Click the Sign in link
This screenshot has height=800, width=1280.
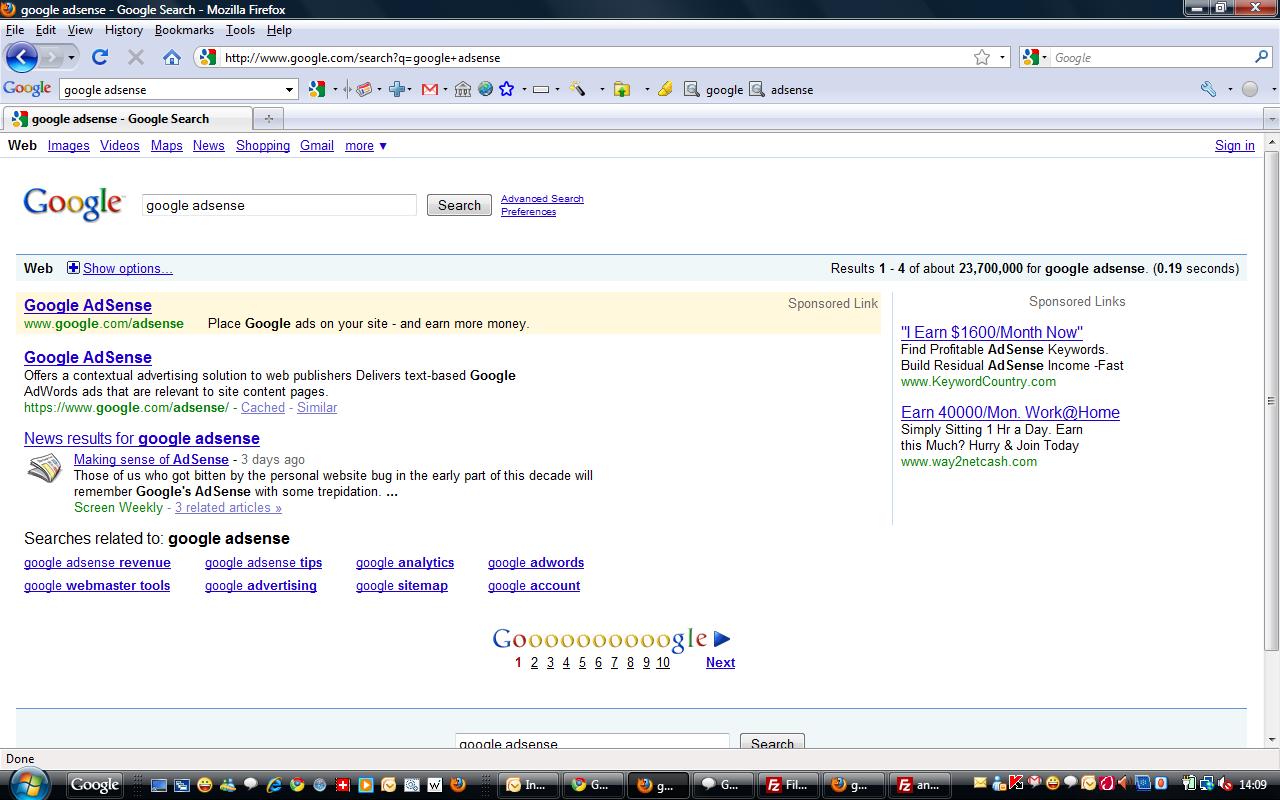pyautogui.click(x=1235, y=146)
